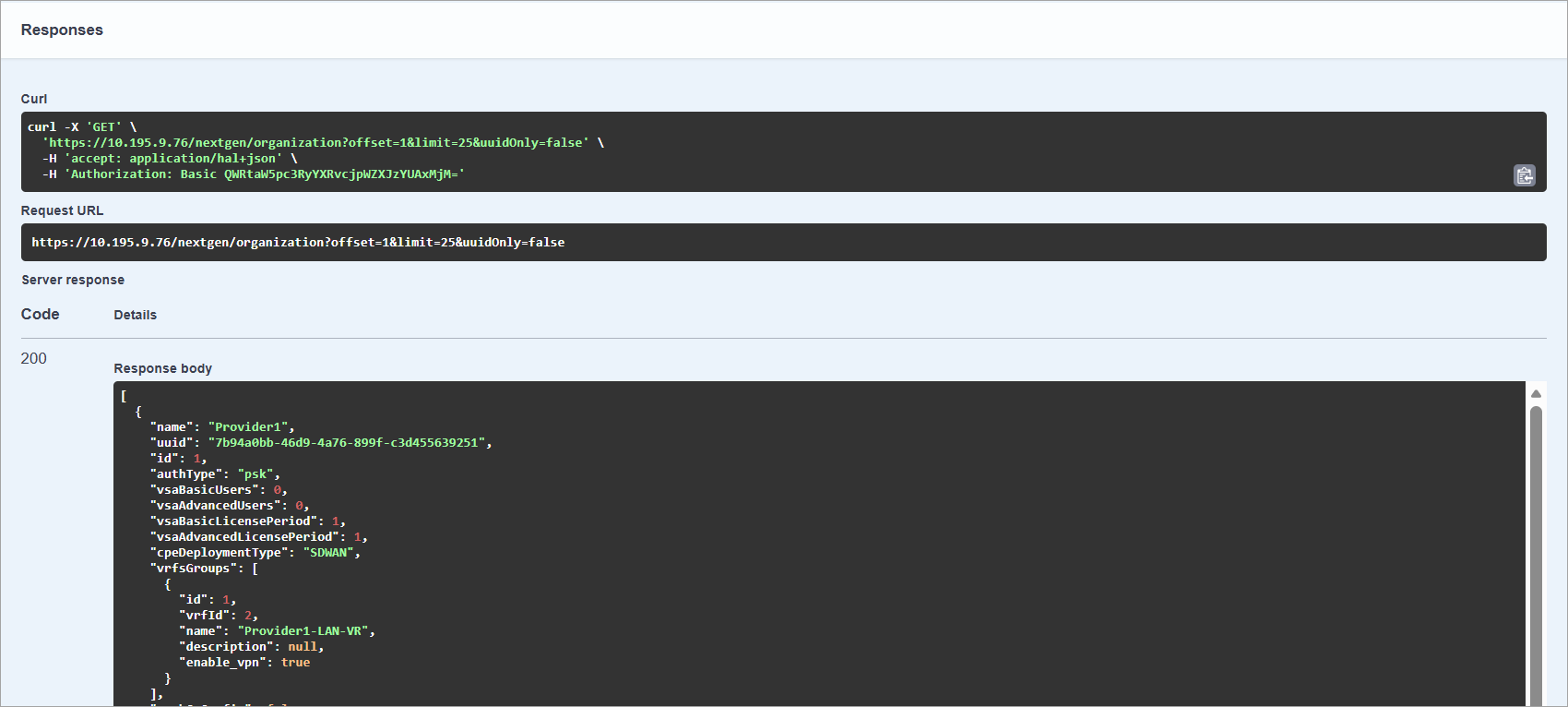Click the "Provider1-LAN-VR" value
The width and height of the screenshot is (1568, 707).
pyautogui.click(x=303, y=631)
